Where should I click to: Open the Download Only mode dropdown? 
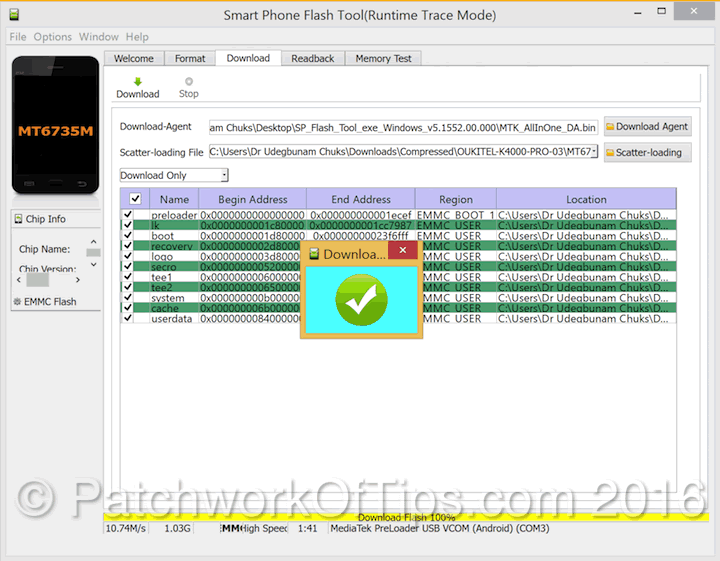pyautogui.click(x=225, y=175)
